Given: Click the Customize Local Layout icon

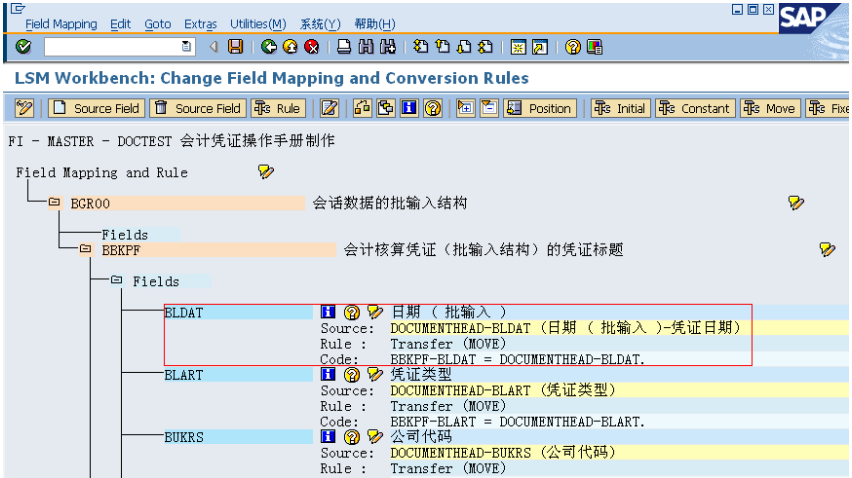Looking at the screenshot, I should click(594, 47).
